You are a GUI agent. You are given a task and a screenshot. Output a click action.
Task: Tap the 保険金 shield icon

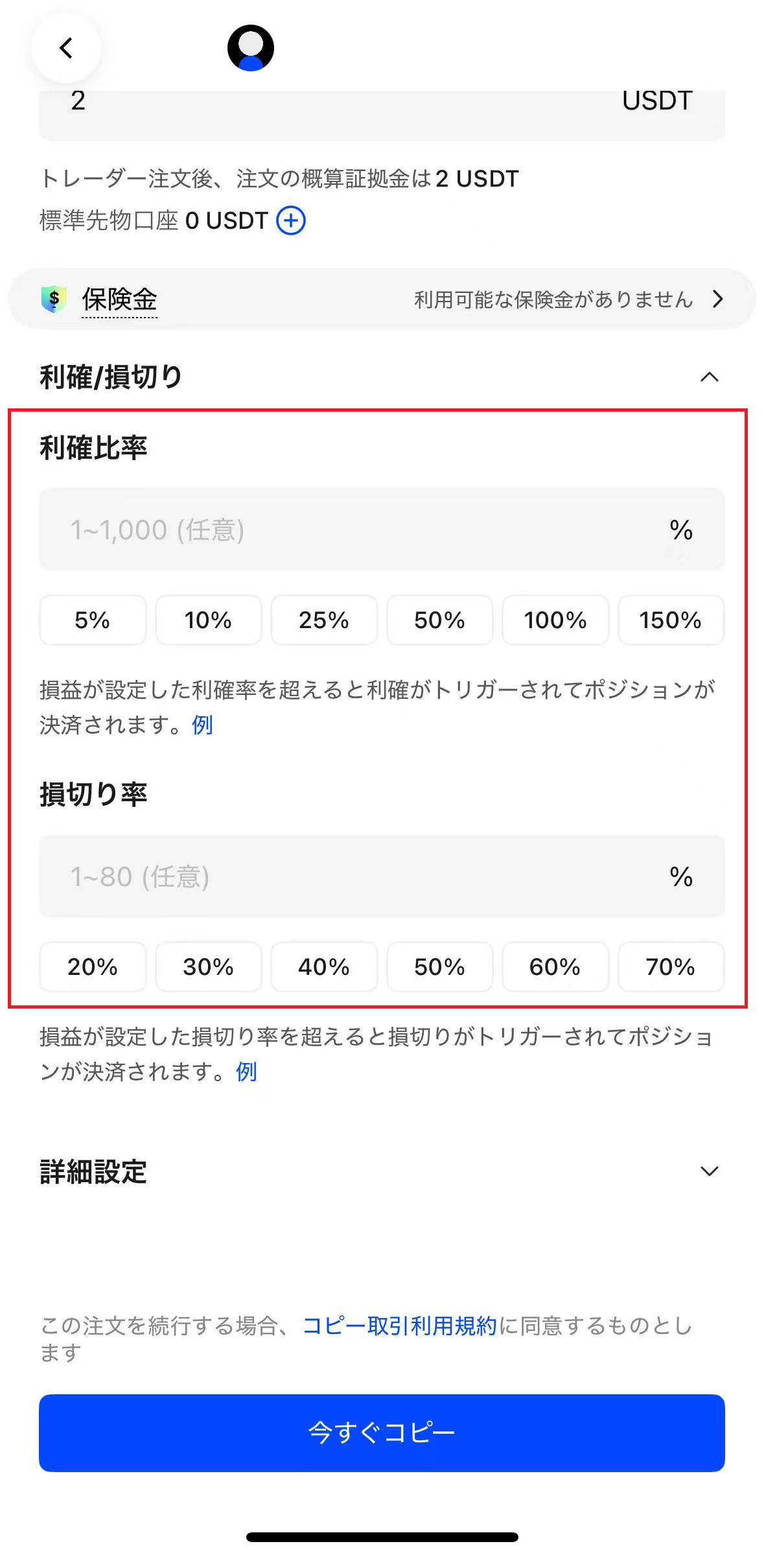(x=54, y=299)
